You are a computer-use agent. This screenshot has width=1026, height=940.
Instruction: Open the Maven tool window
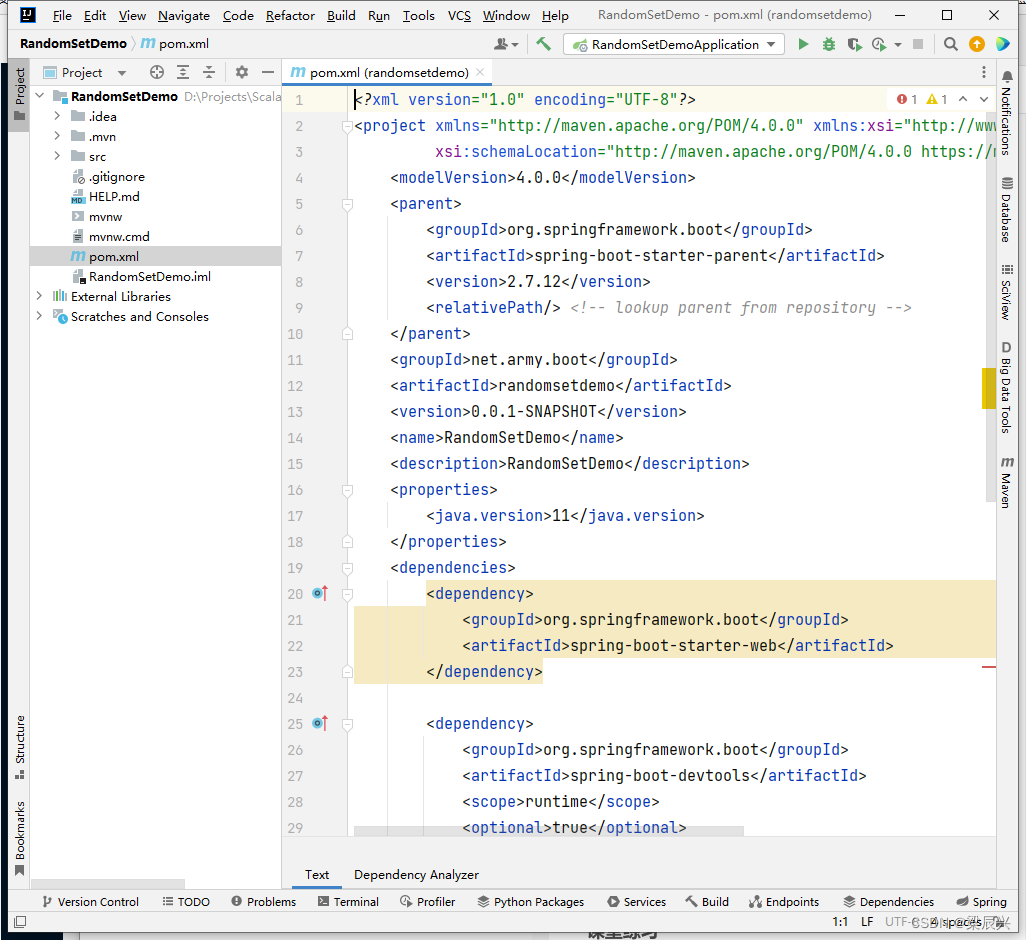pos(1006,482)
